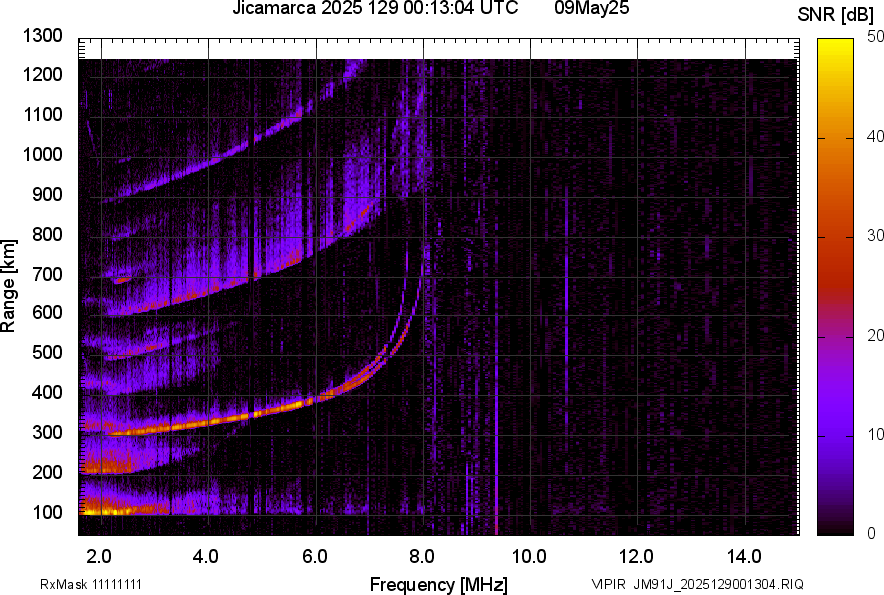Click colorbar tick value 0
Image resolution: width=884 pixels, height=595 pixels.
[872, 533]
